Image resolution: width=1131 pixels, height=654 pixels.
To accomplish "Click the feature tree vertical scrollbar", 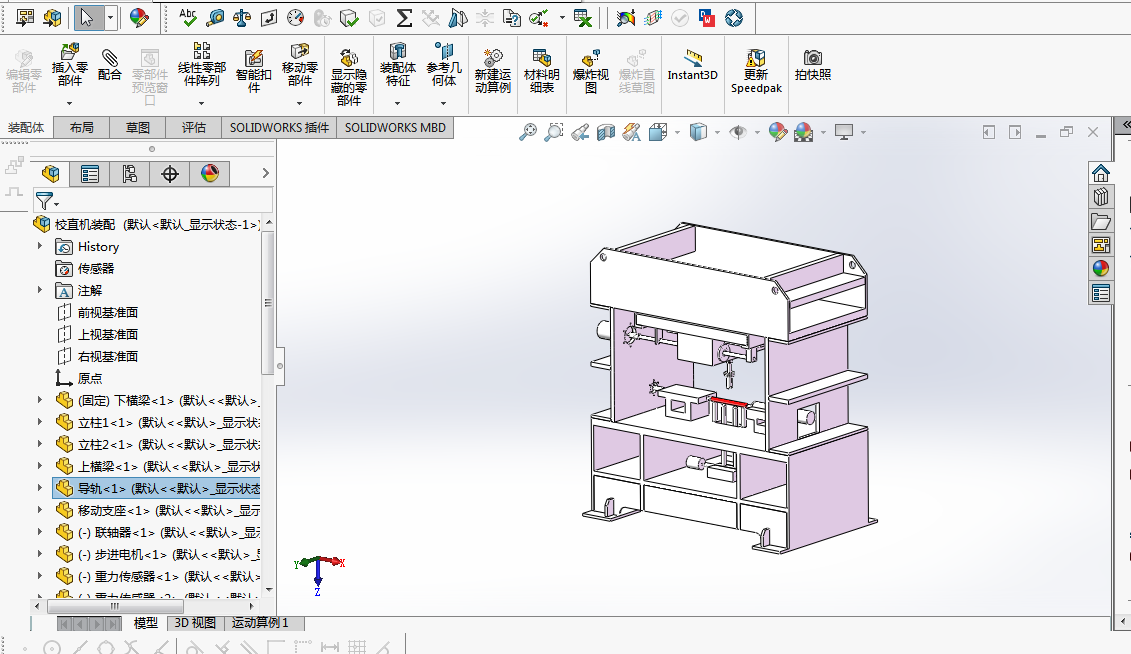I will (268, 303).
